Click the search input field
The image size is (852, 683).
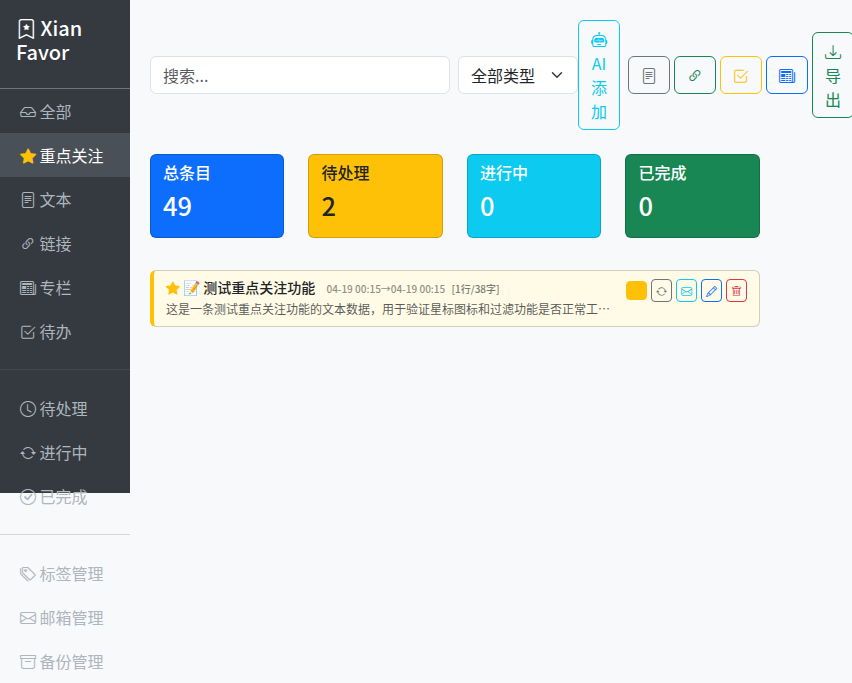[300, 75]
